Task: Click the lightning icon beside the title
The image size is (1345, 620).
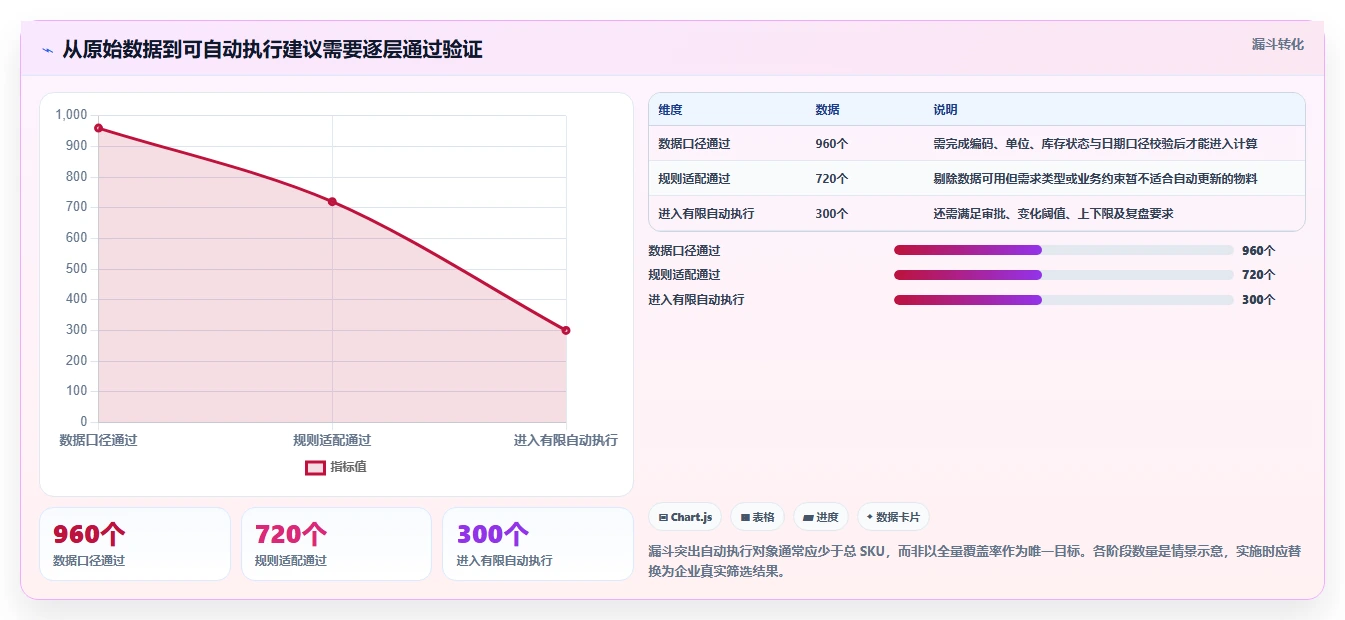Action: click(x=48, y=50)
